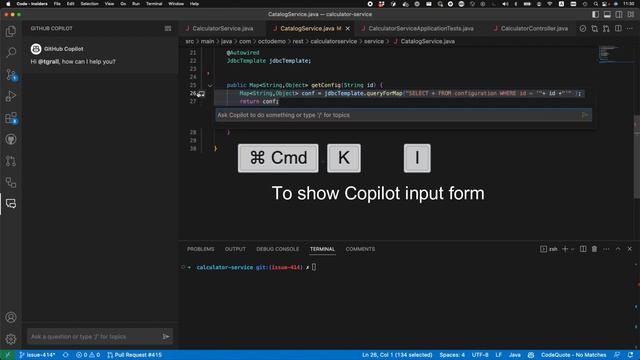Open the View menu in menu bar

pos(109,4)
